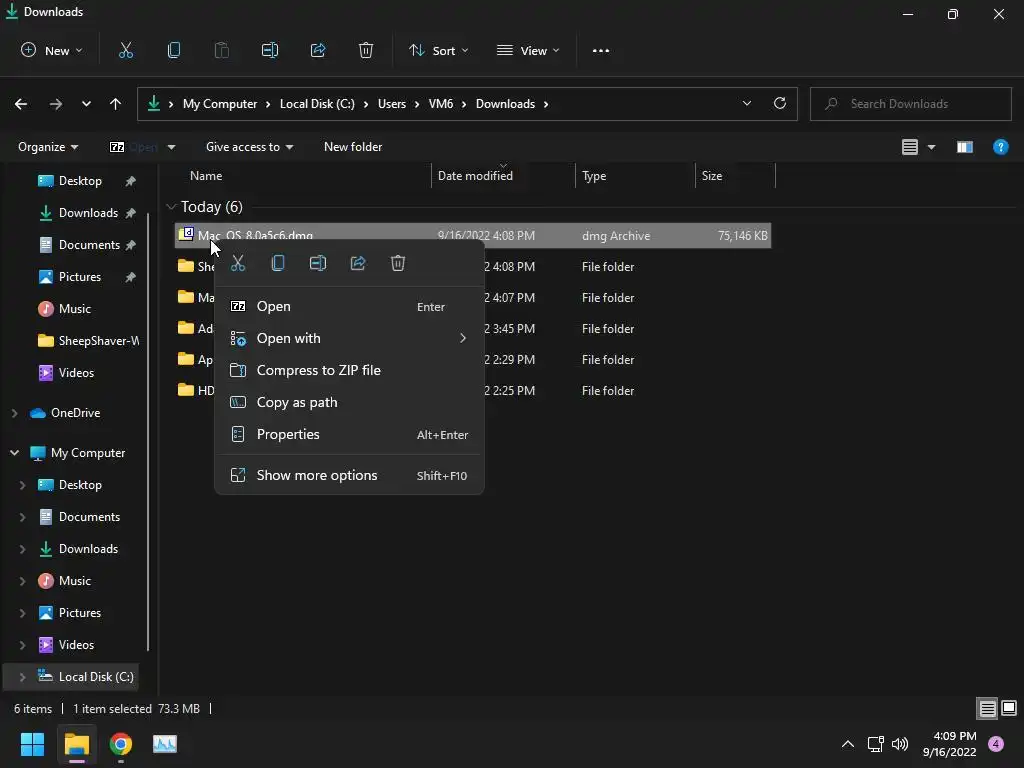This screenshot has width=1024, height=768.
Task: Sort by the Date modified column header
Action: (x=503, y=176)
